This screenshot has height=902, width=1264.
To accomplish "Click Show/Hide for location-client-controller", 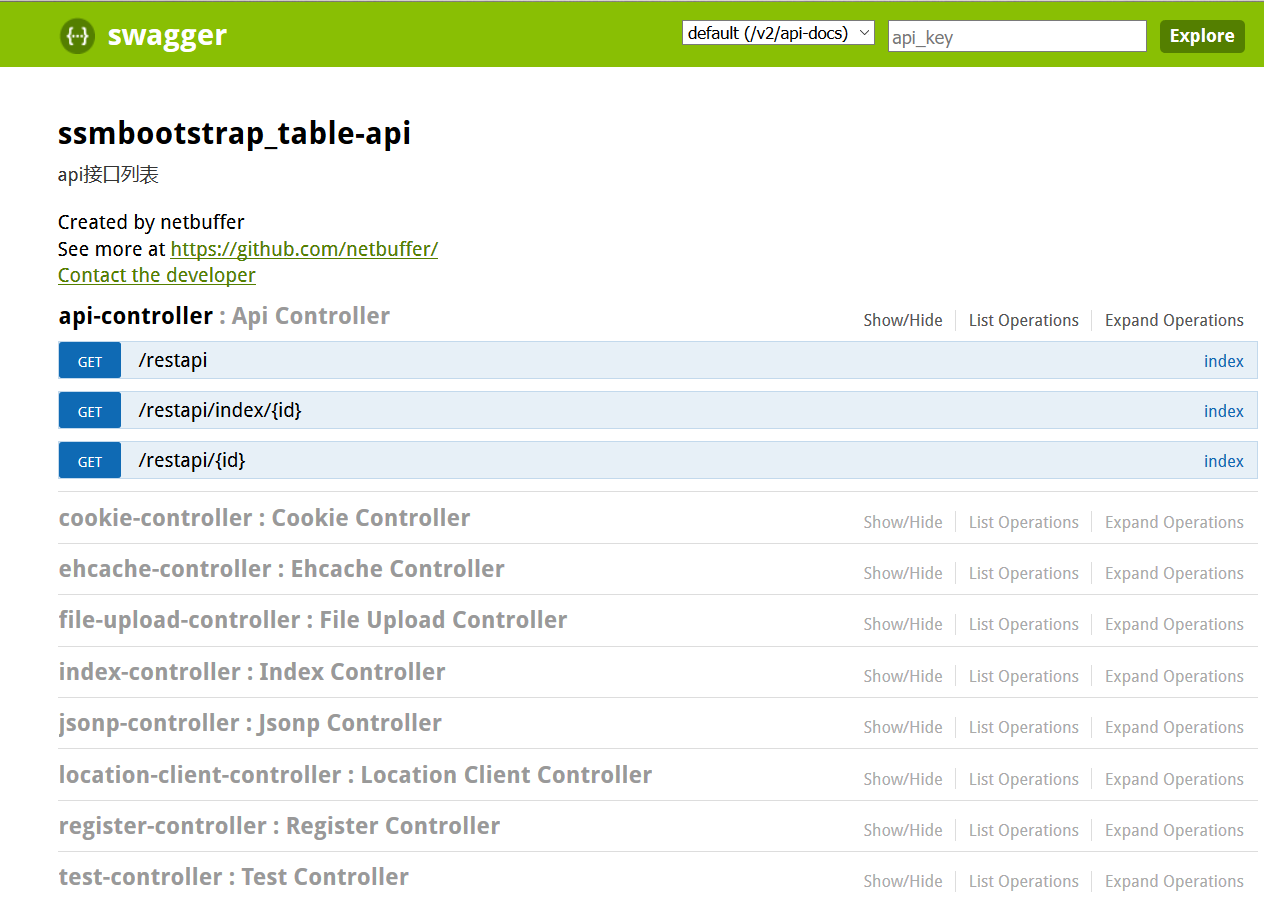I will (x=903, y=780).
